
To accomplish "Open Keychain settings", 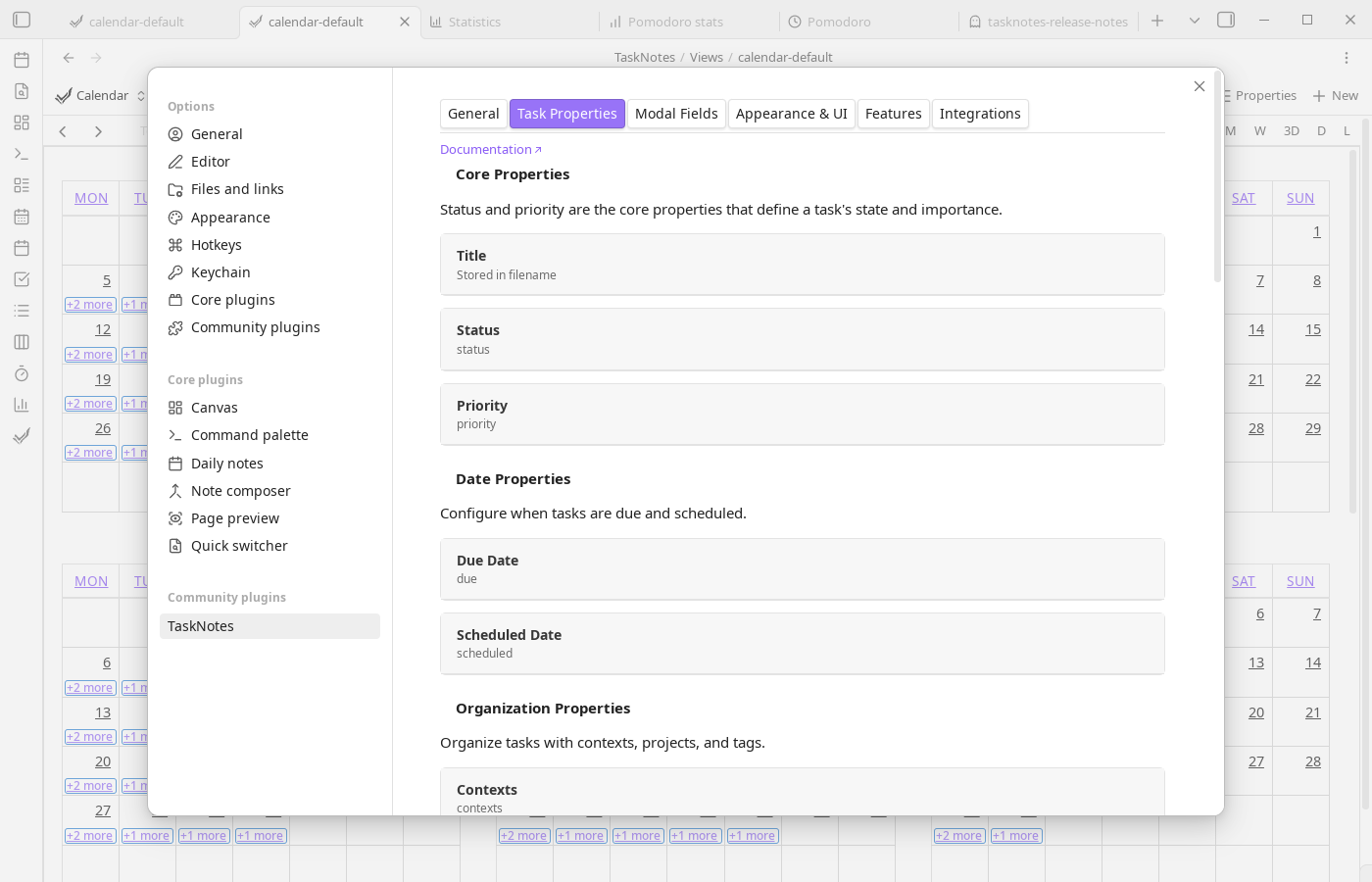I will pyautogui.click(x=269, y=272).
